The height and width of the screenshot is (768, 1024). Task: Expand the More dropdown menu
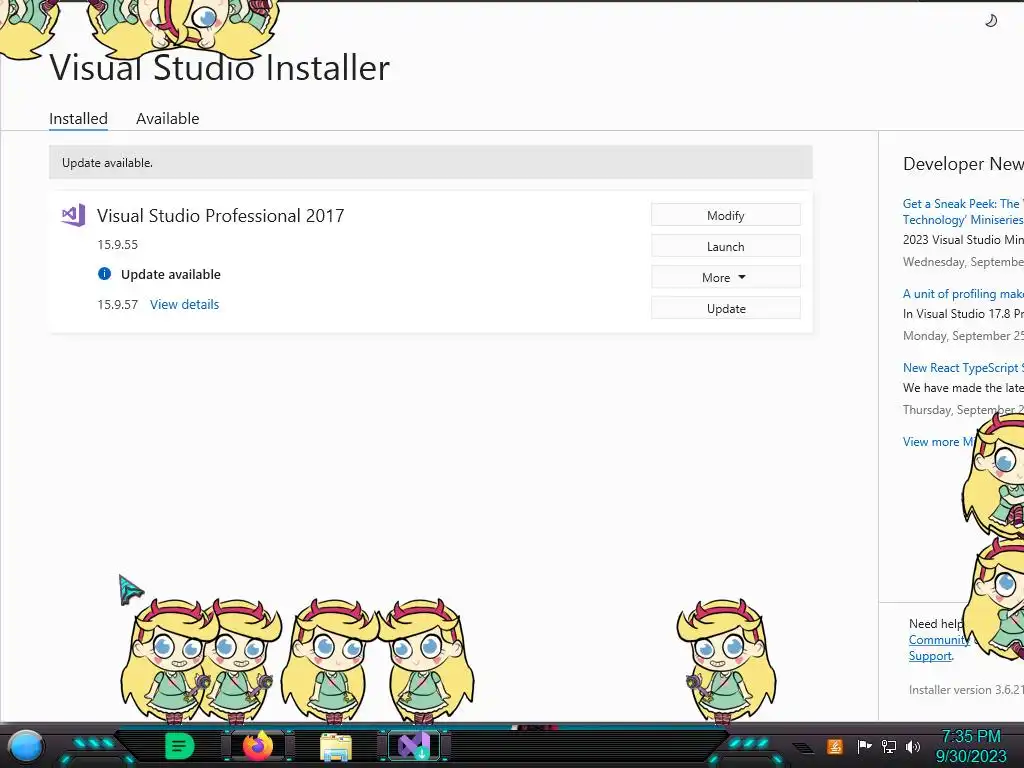tap(726, 278)
